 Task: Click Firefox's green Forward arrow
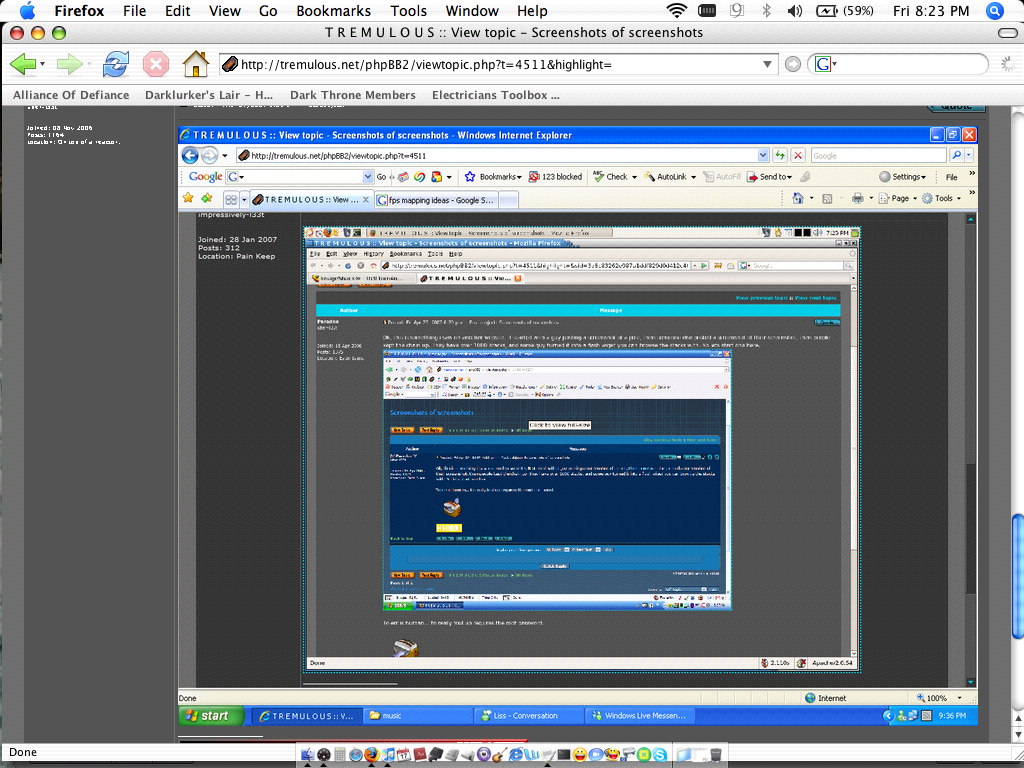68,64
